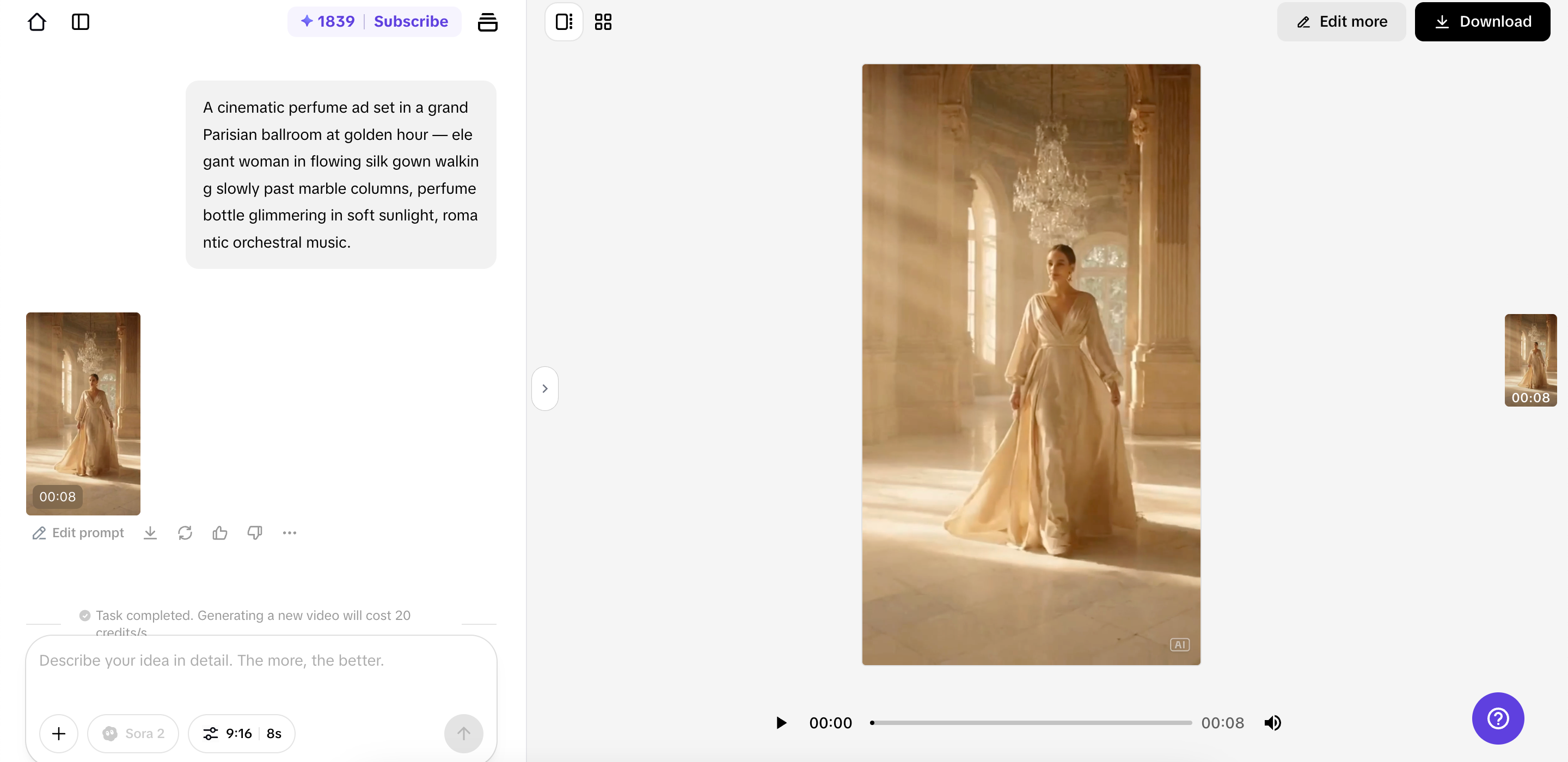Viewport: 1568px width, 762px height.
Task: Open Sora 2 model selector
Action: tap(133, 733)
